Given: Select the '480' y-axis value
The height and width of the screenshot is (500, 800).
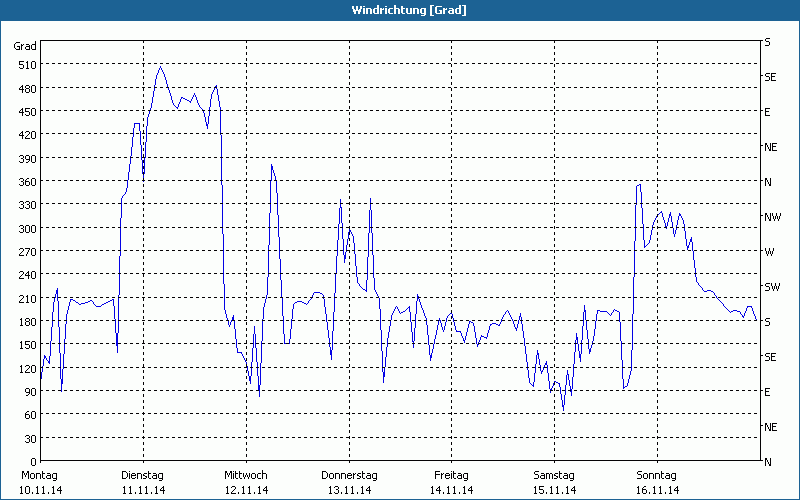Looking at the screenshot, I should coord(28,89).
